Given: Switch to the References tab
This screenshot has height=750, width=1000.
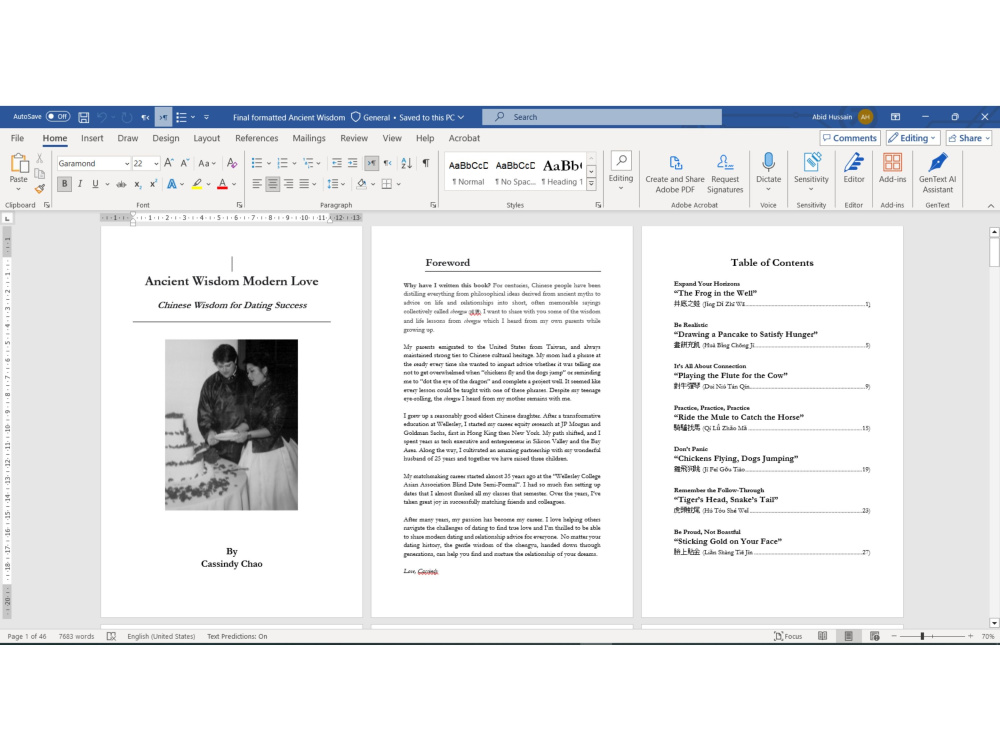Looking at the screenshot, I should pyautogui.click(x=256, y=138).
